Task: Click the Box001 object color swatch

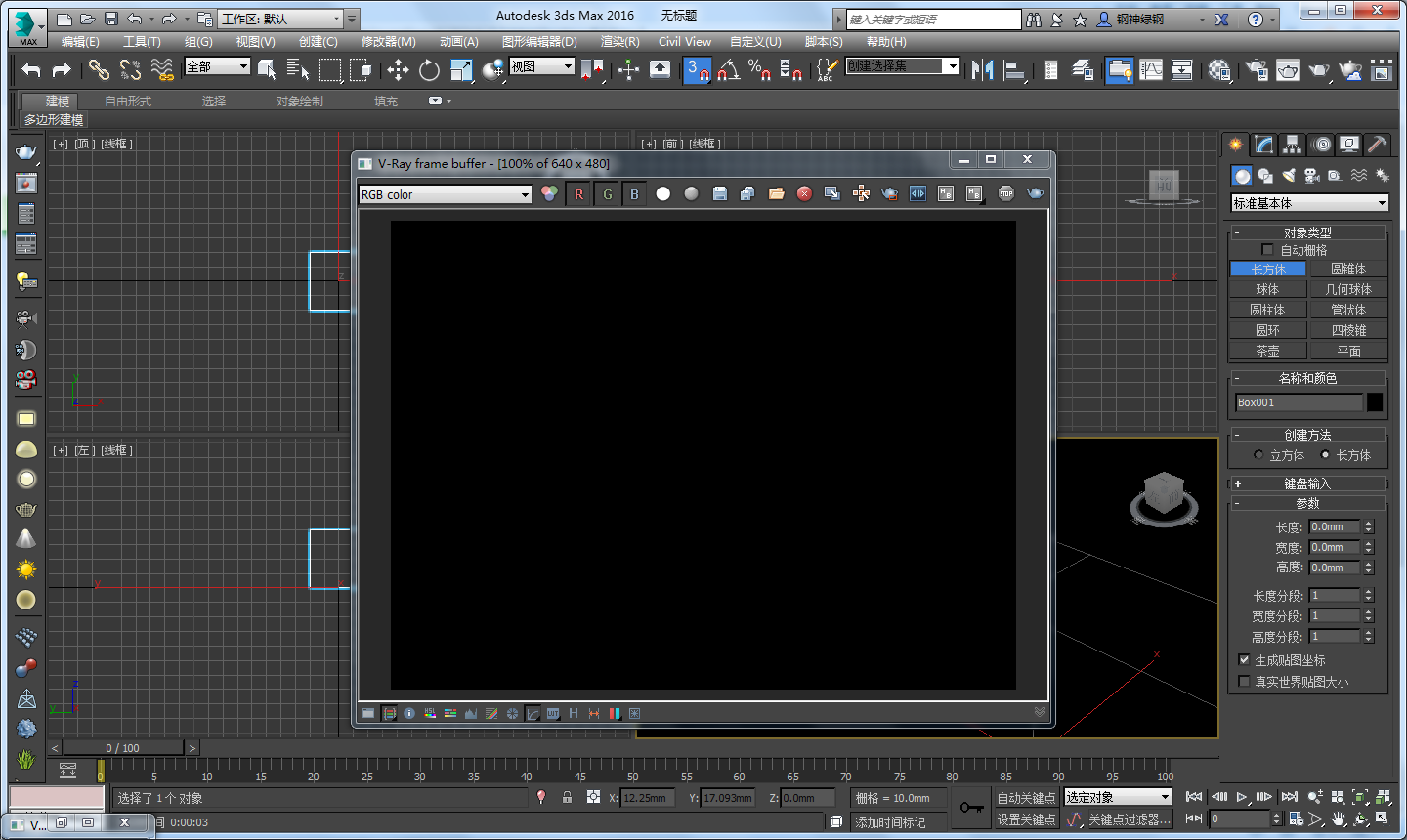Action: pyautogui.click(x=1375, y=400)
